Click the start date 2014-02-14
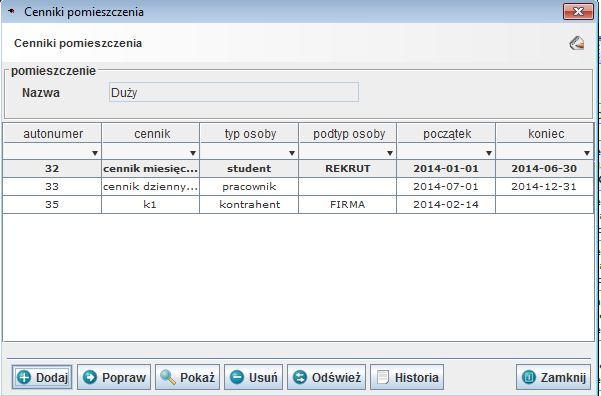The height and width of the screenshot is (396, 601). 447,205
